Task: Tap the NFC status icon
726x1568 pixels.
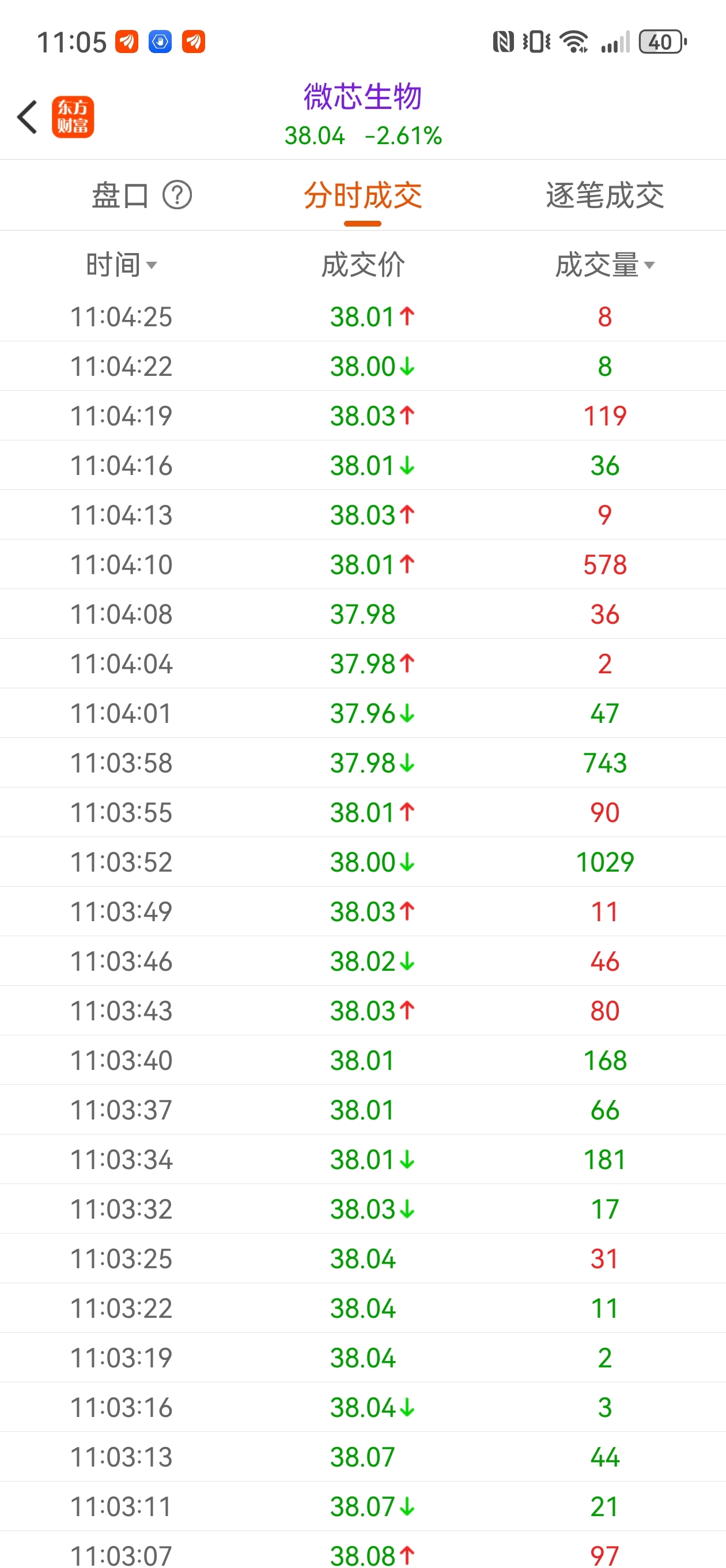Action: point(503,42)
